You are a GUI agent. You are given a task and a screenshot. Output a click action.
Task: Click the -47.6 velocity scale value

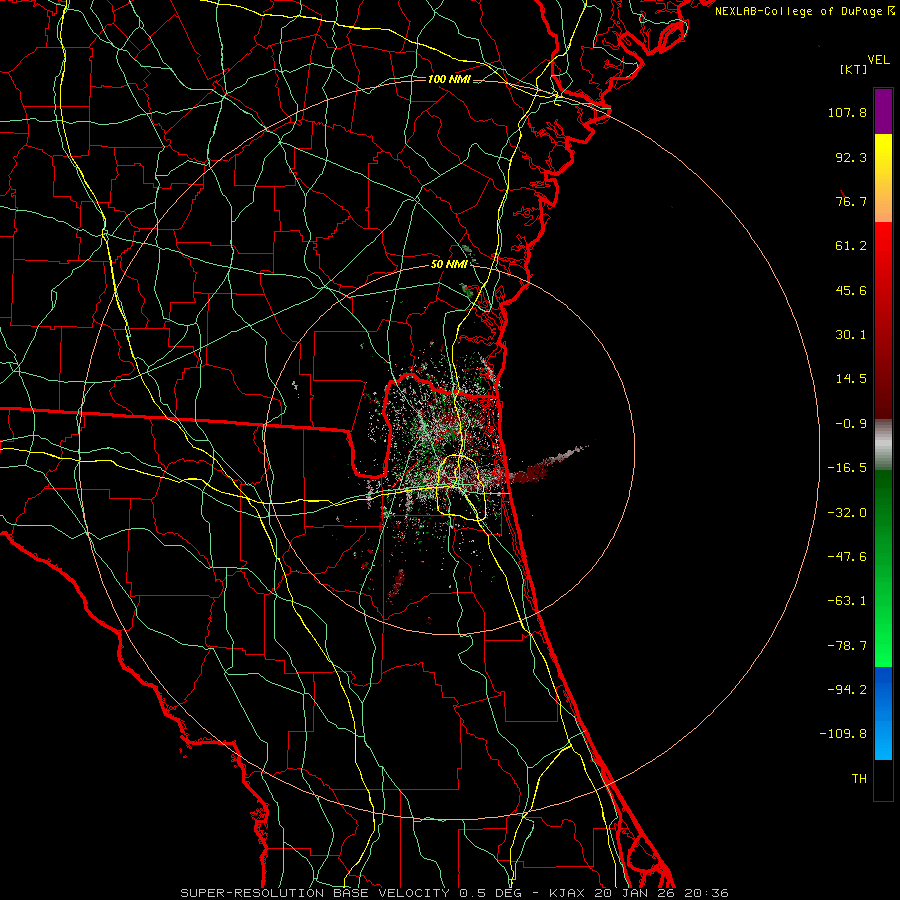(x=847, y=557)
